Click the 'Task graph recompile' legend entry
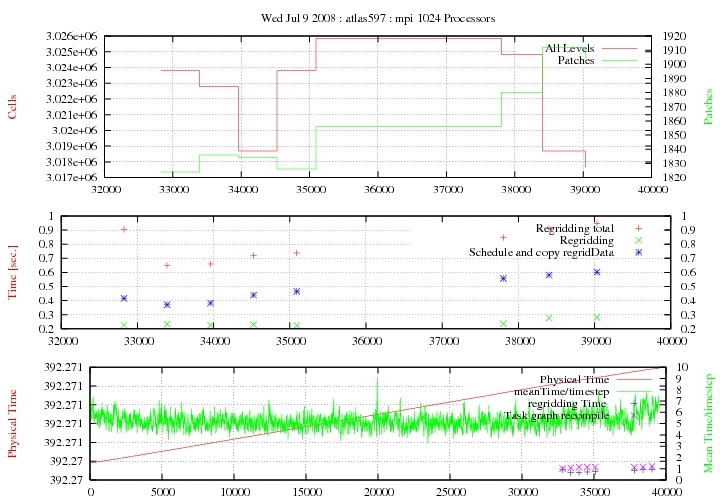The image size is (720, 504). tap(557, 415)
